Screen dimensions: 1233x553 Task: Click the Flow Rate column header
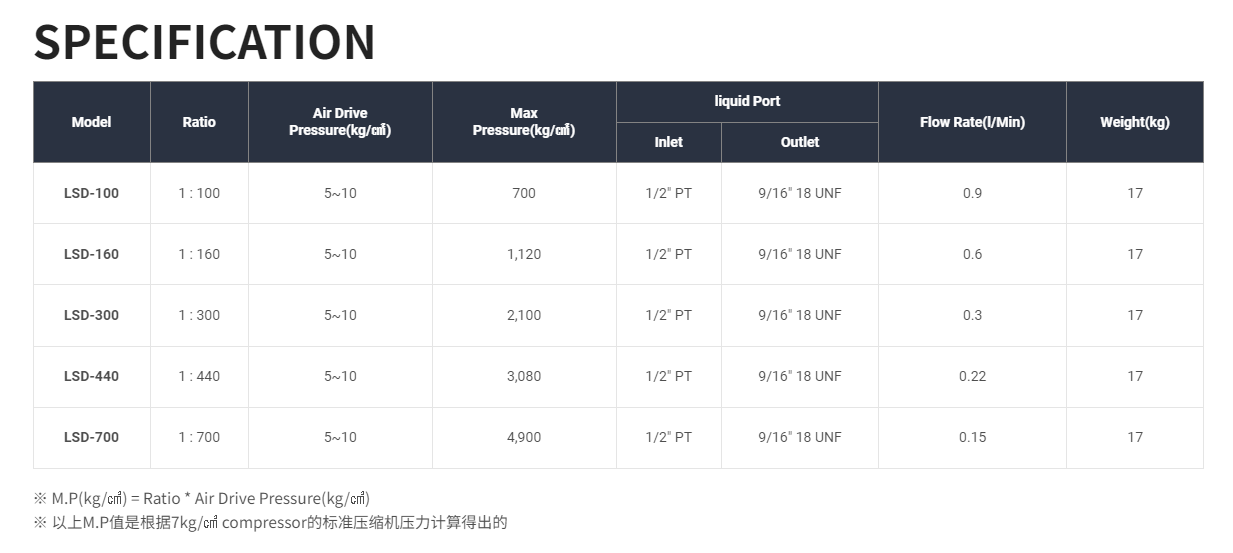(972, 122)
